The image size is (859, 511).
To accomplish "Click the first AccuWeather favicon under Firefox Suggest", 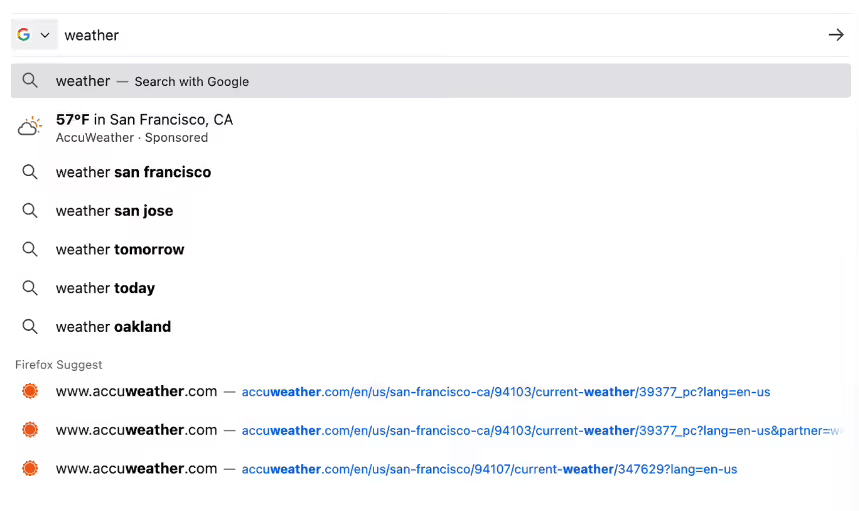I will (x=30, y=392).
